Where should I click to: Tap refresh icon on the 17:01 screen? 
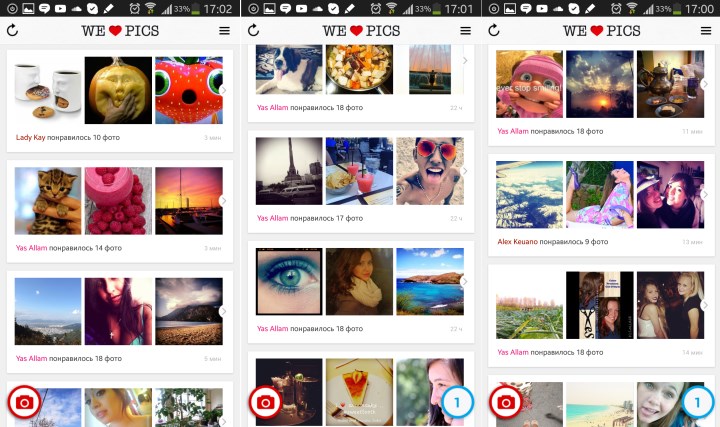pos(253,30)
